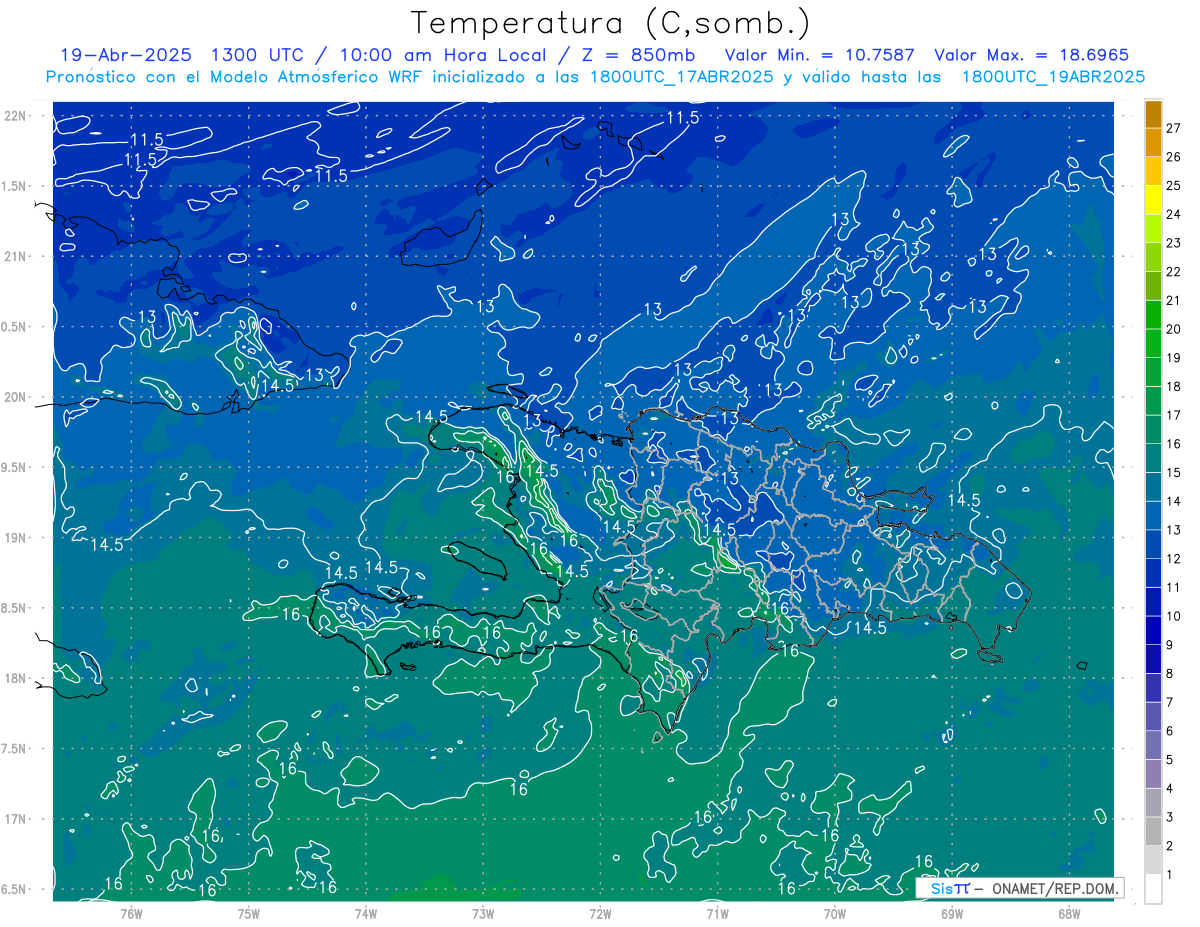Click the '10' value on the color scale
The width and height of the screenshot is (1200, 927).
1174,616
